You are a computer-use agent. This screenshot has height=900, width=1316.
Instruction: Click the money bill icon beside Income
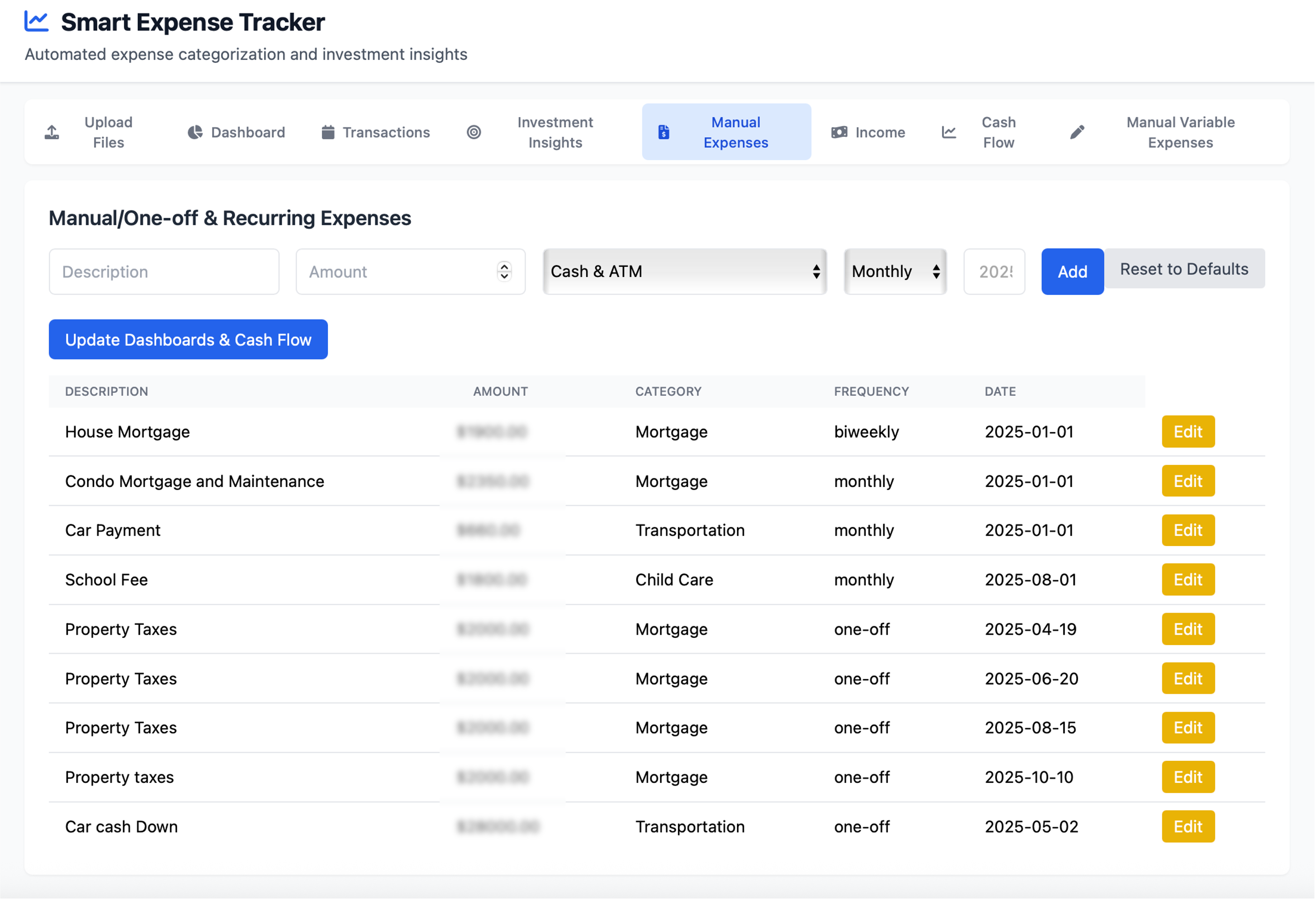click(839, 132)
